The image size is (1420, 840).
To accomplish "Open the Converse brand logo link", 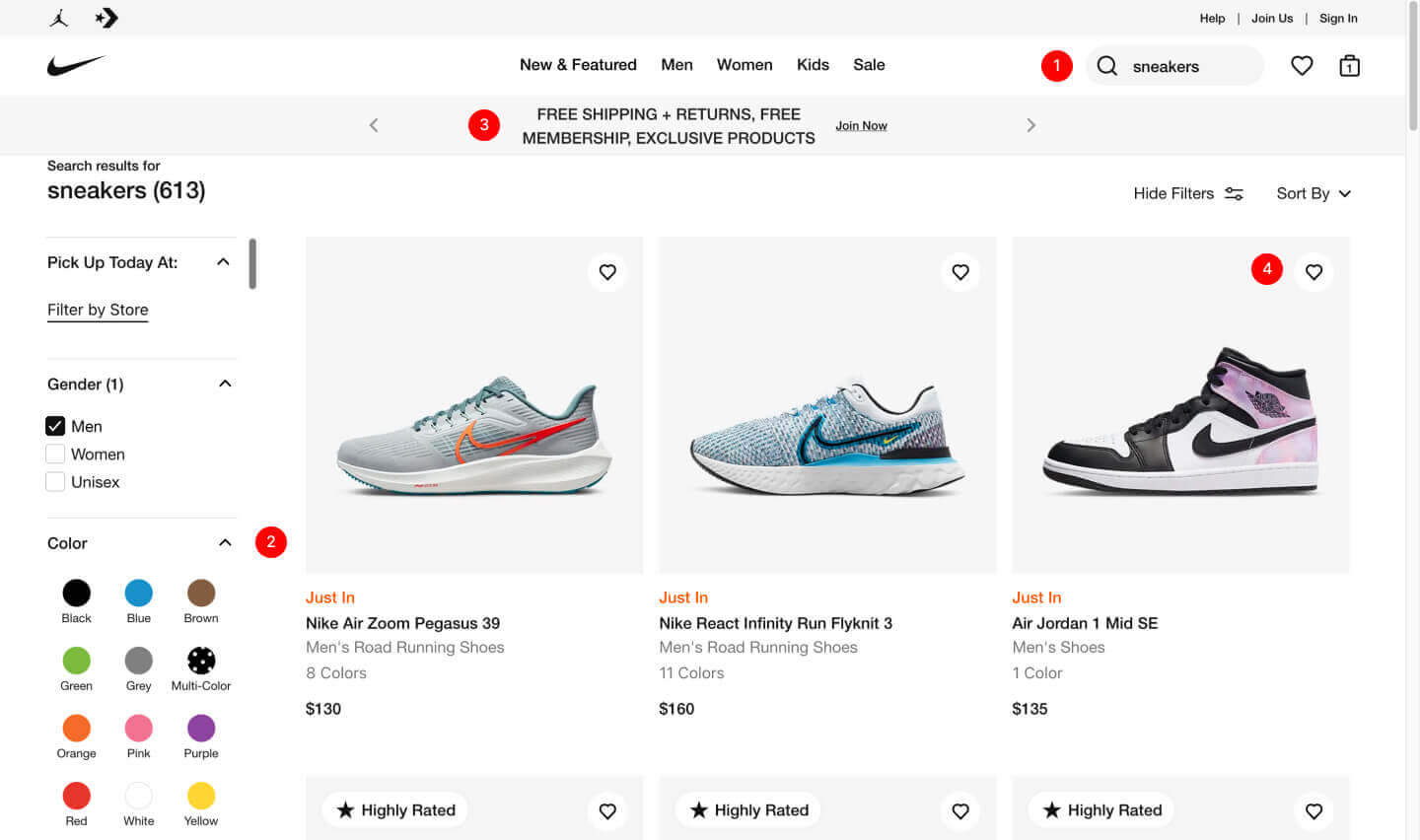I will coord(106,18).
